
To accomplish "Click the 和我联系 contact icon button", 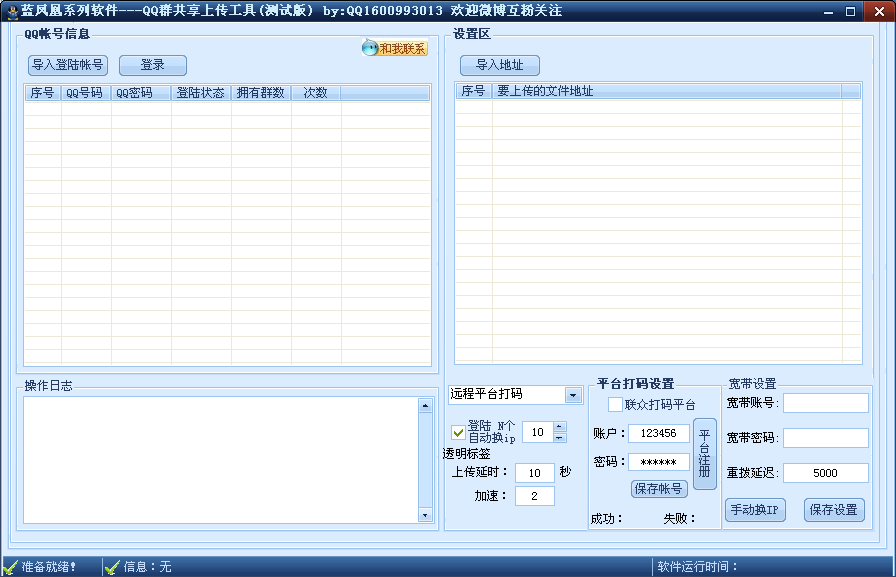I will (x=394, y=48).
